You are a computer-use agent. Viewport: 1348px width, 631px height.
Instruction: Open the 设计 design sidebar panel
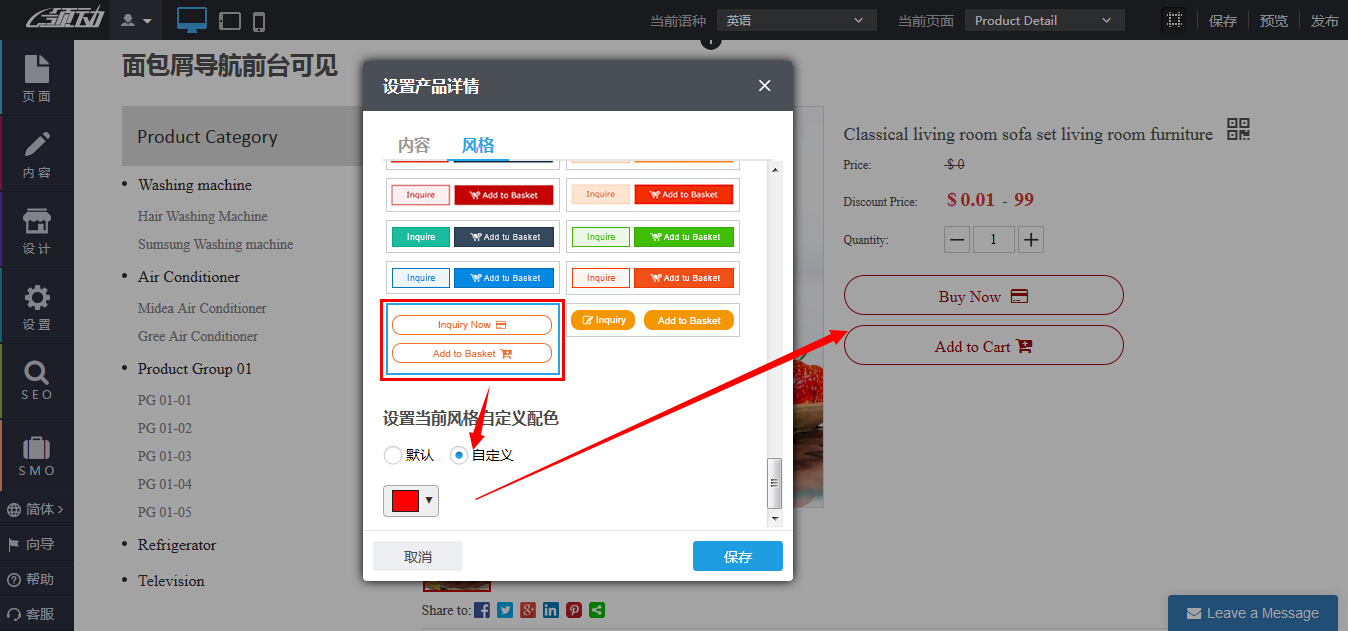37,230
